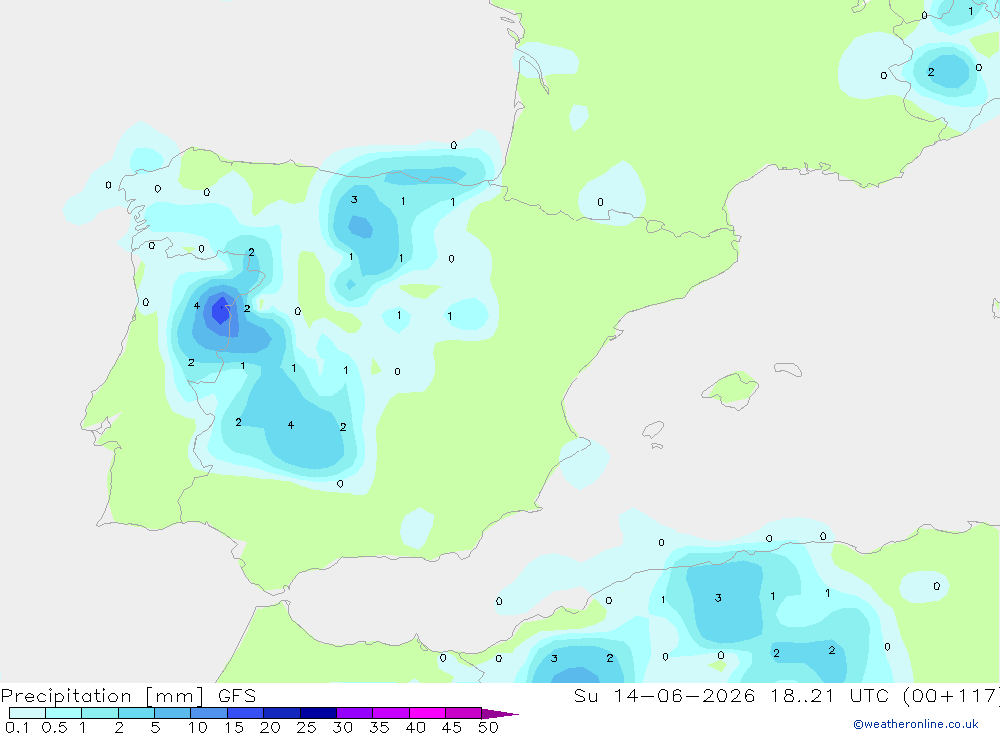Click the "18..21 UTC" time text
Image resolution: width=1000 pixels, height=733 pixels.
(x=829, y=695)
